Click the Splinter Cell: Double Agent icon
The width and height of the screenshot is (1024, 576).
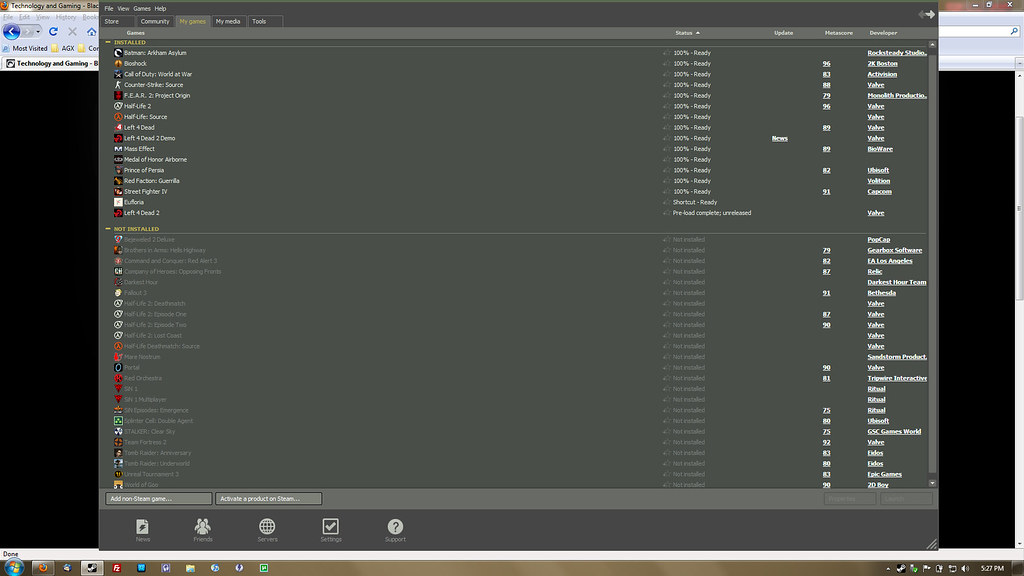118,421
